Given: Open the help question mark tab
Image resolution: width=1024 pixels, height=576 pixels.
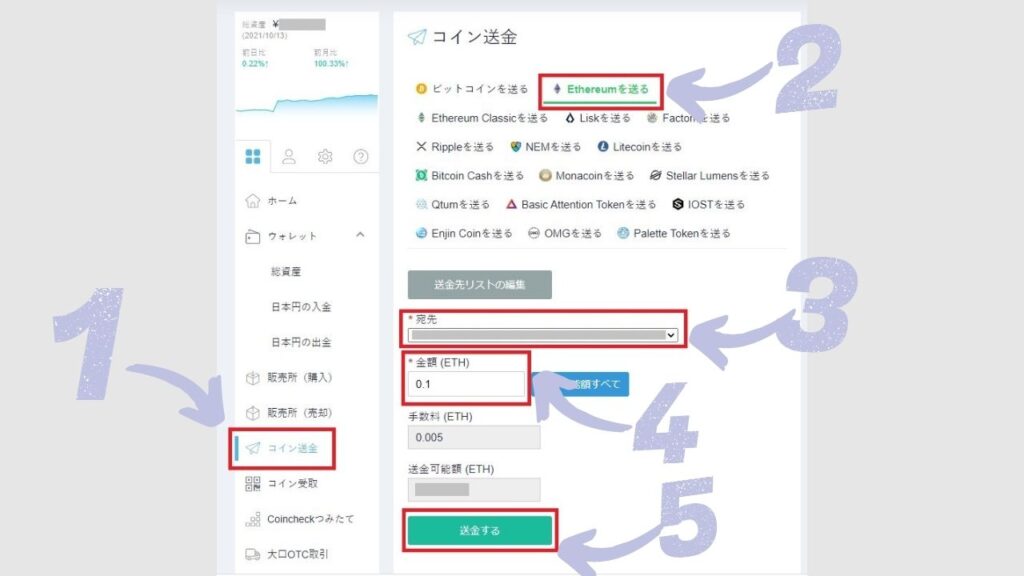Looking at the screenshot, I should point(360,157).
